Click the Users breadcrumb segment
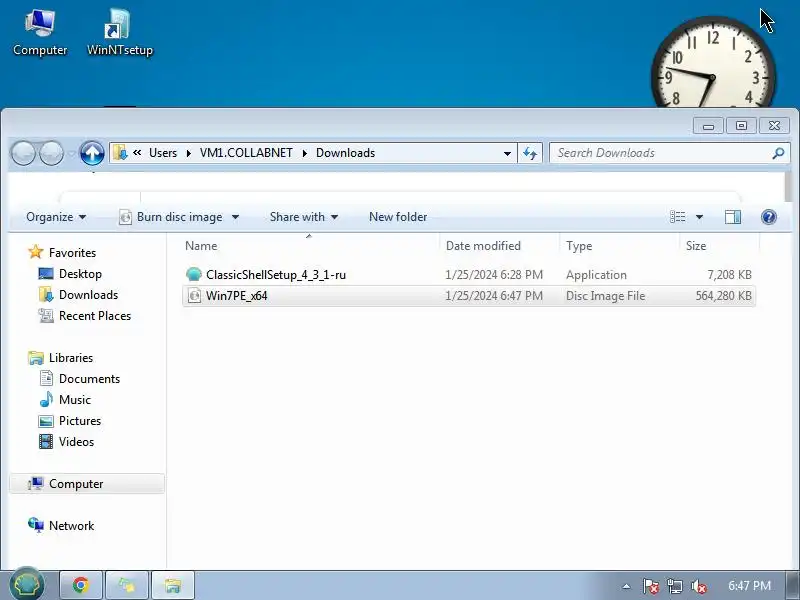The width and height of the screenshot is (800, 600). (x=163, y=153)
